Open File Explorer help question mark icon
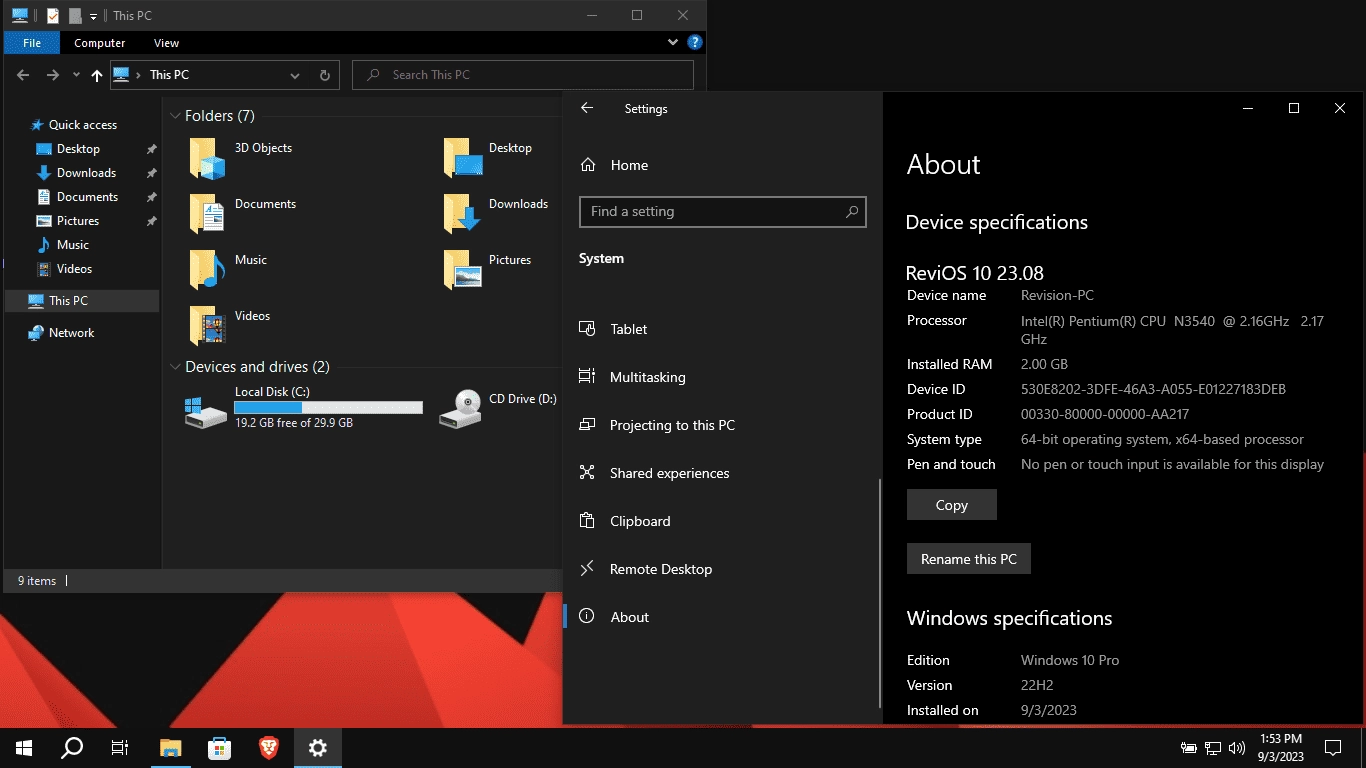Image resolution: width=1366 pixels, height=768 pixels. [x=695, y=43]
